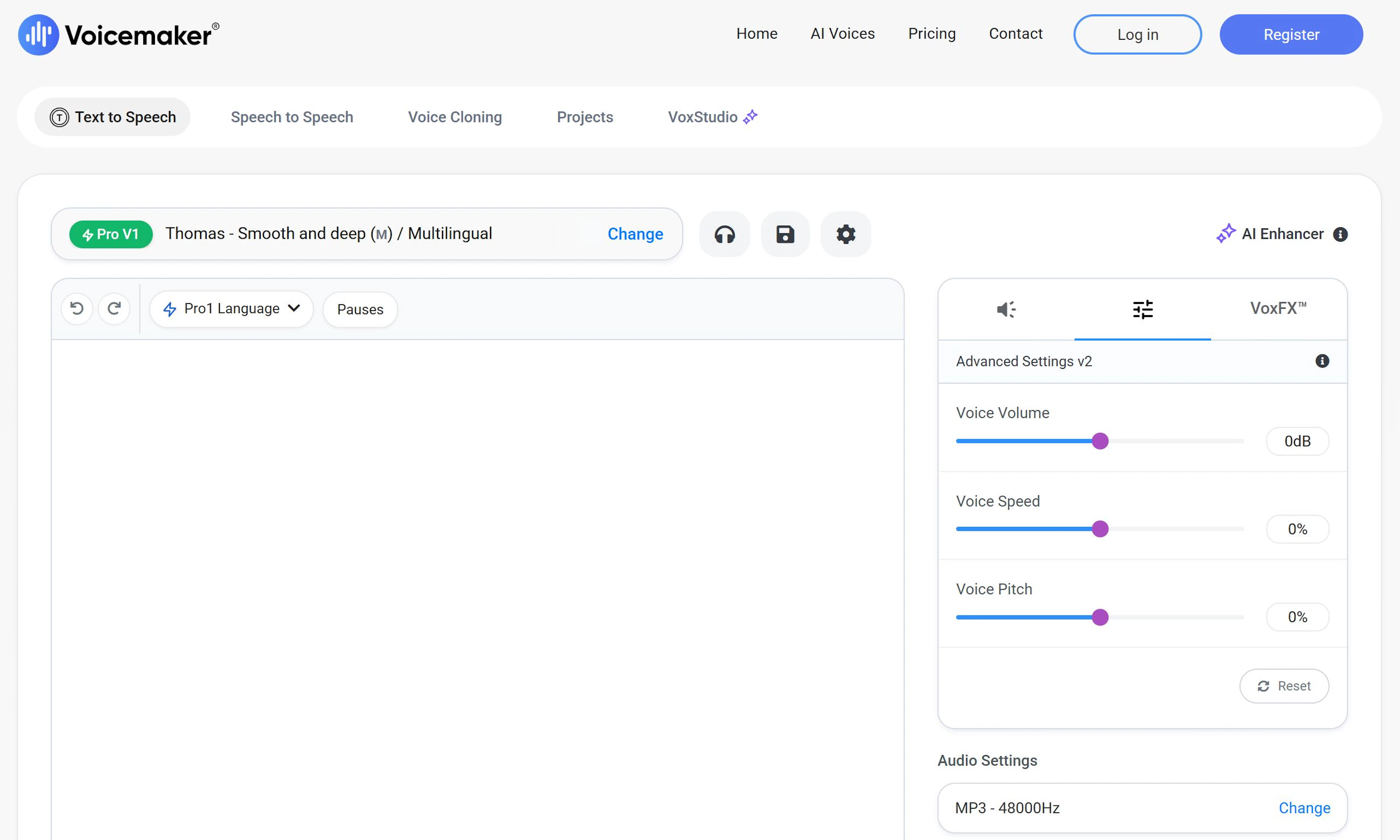Click the Voice Pitch 0% value field
Viewport: 1400px width, 840px height.
(x=1297, y=617)
